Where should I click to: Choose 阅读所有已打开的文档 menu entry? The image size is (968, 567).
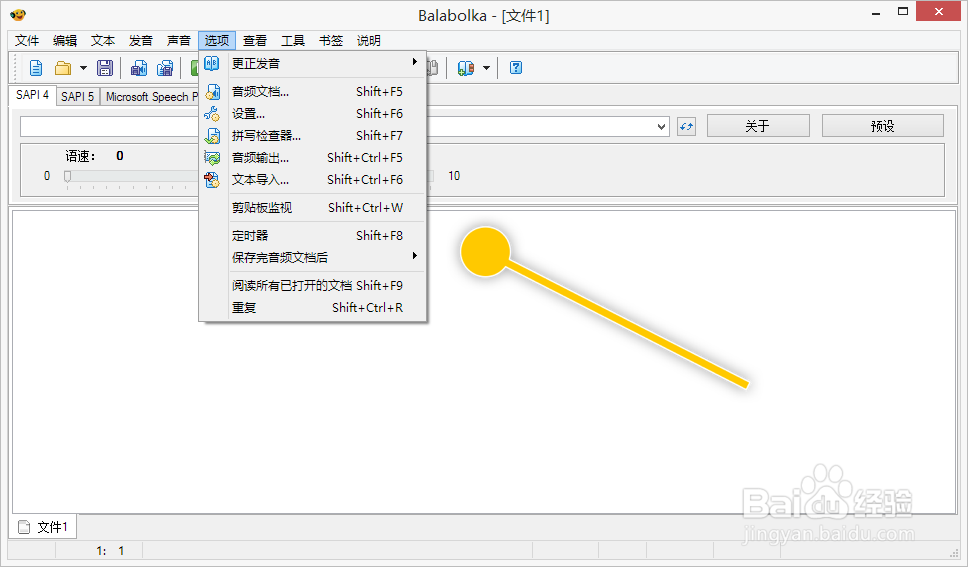click(x=312, y=286)
